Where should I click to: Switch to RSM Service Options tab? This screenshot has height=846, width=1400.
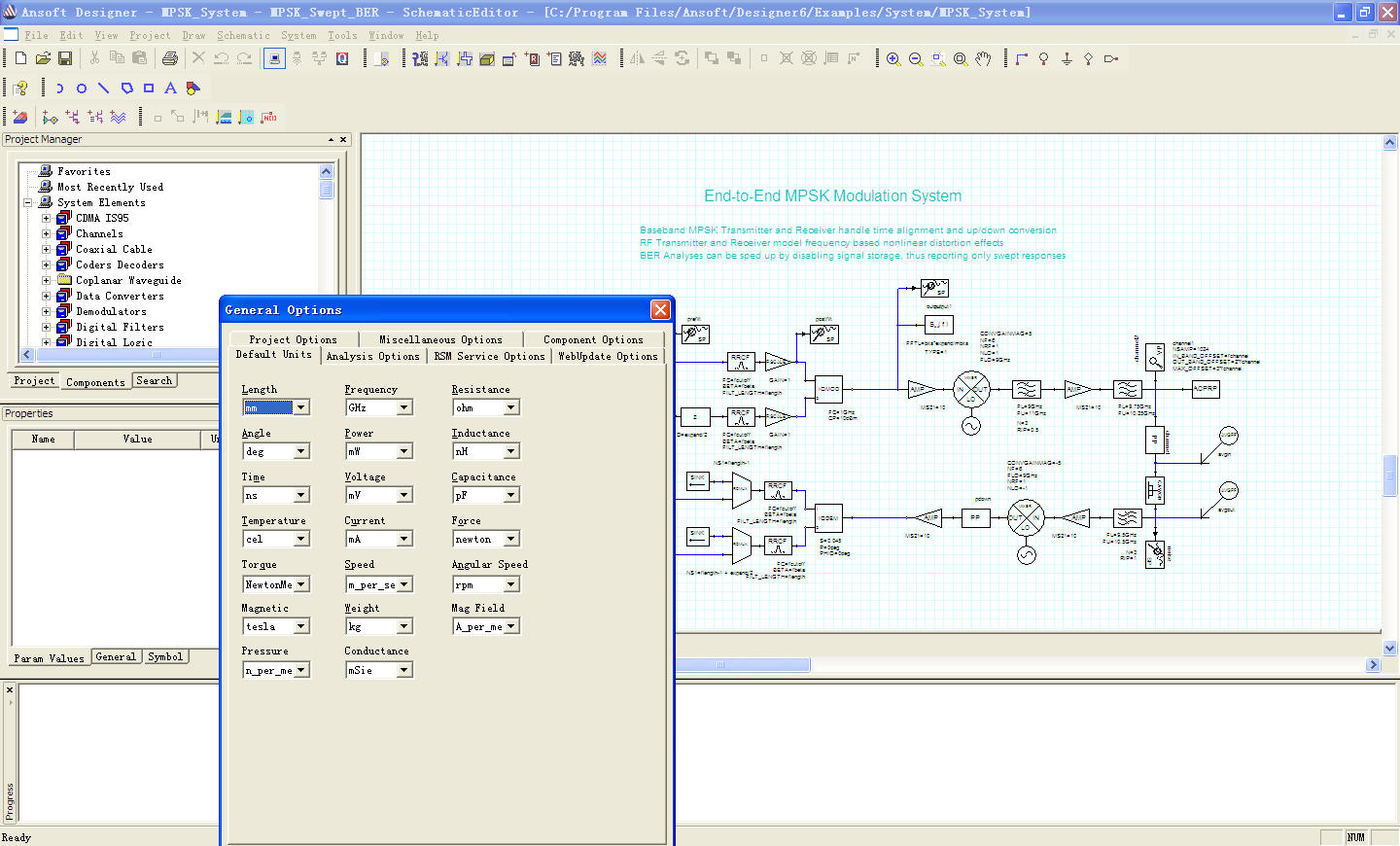point(490,356)
